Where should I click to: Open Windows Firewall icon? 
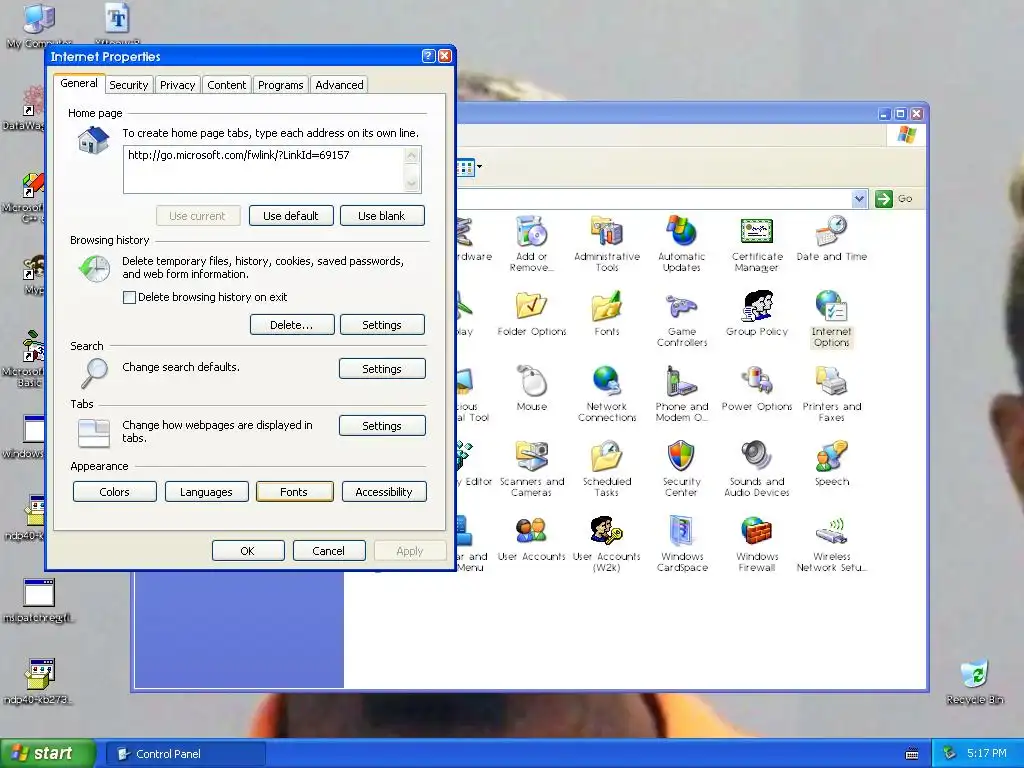(756, 544)
